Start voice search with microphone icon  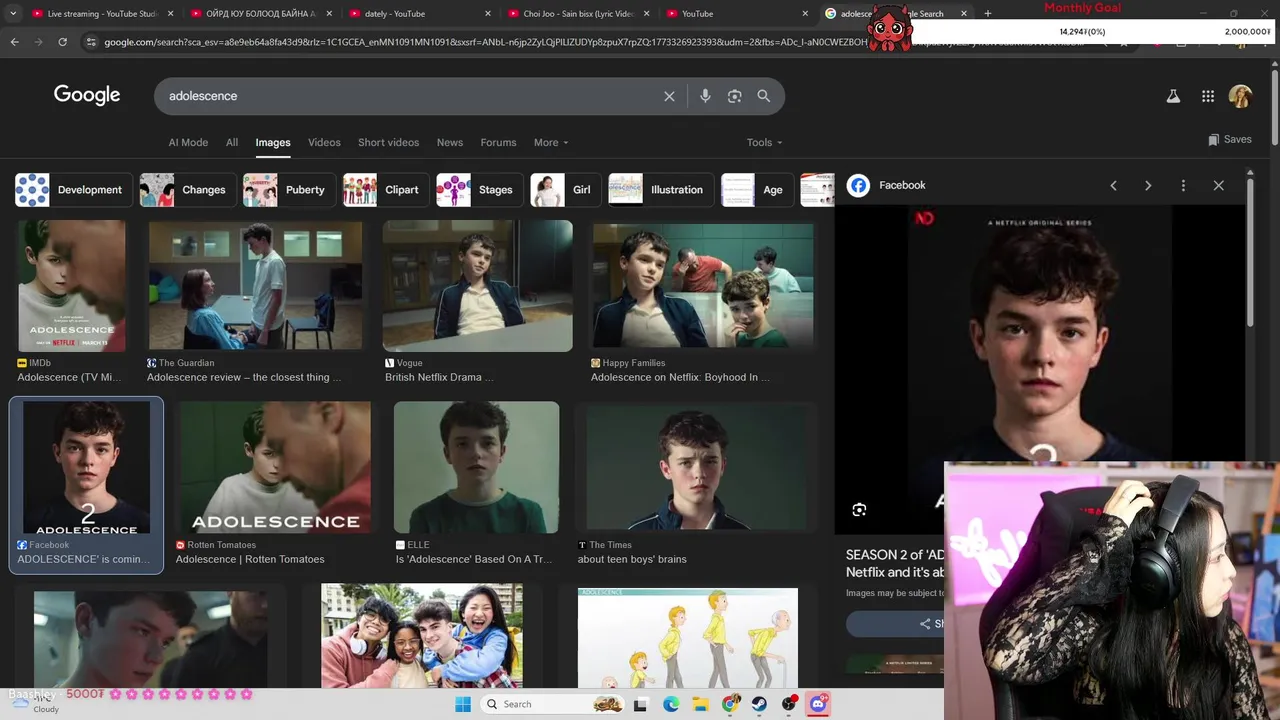tap(705, 96)
